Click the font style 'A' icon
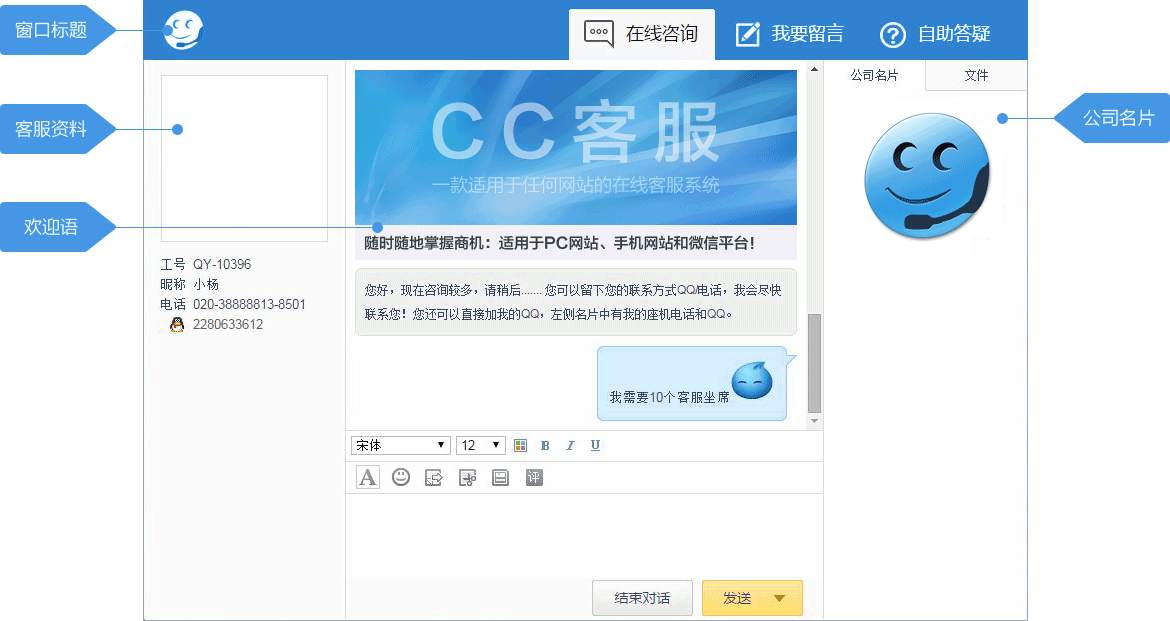This screenshot has width=1170, height=621. tap(368, 477)
